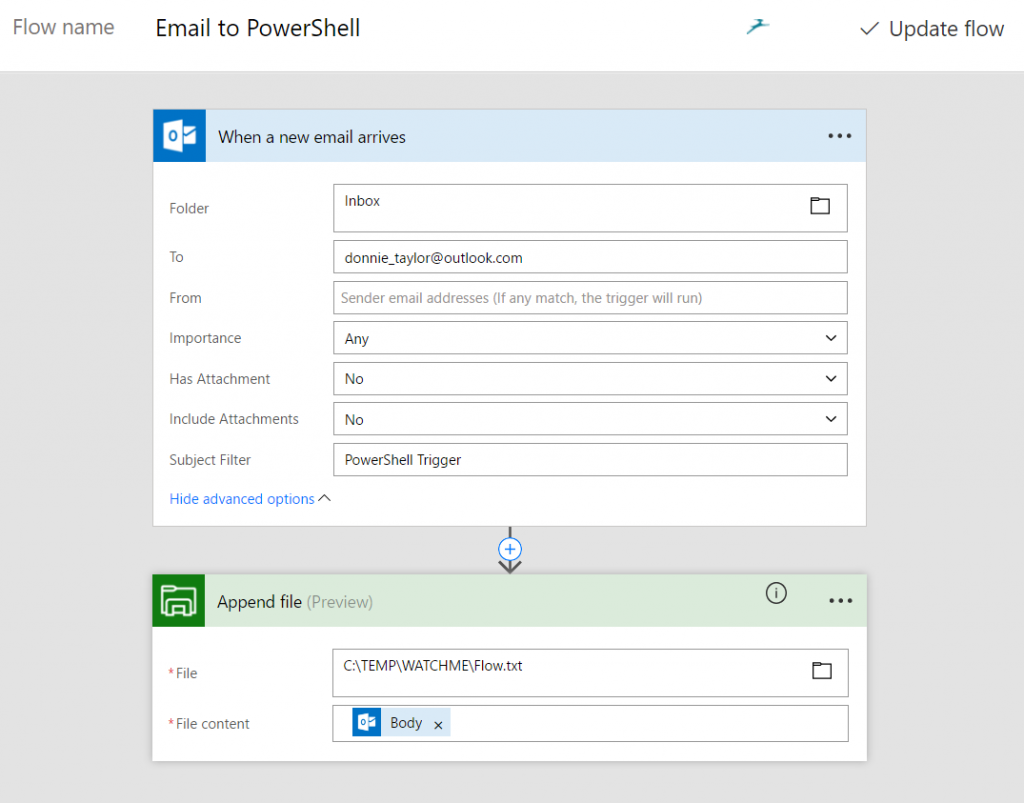Image resolution: width=1024 pixels, height=803 pixels.
Task: Click the 'Subject Filter' label
Action: pyautogui.click(x=210, y=460)
